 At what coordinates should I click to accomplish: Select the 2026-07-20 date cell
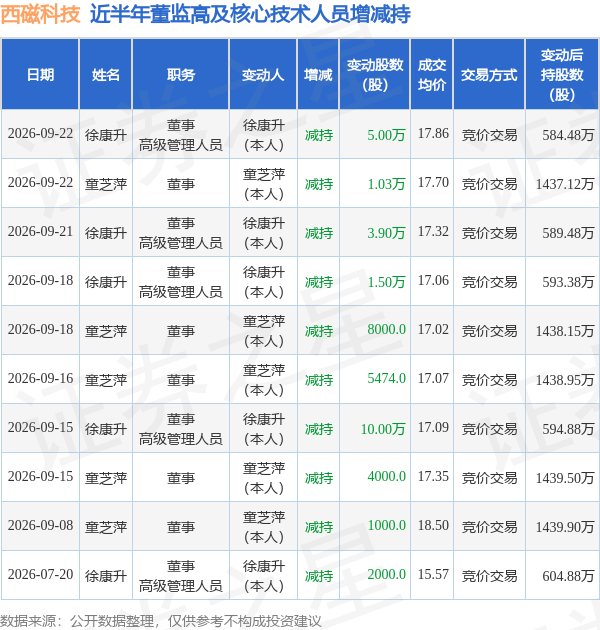tap(40, 575)
